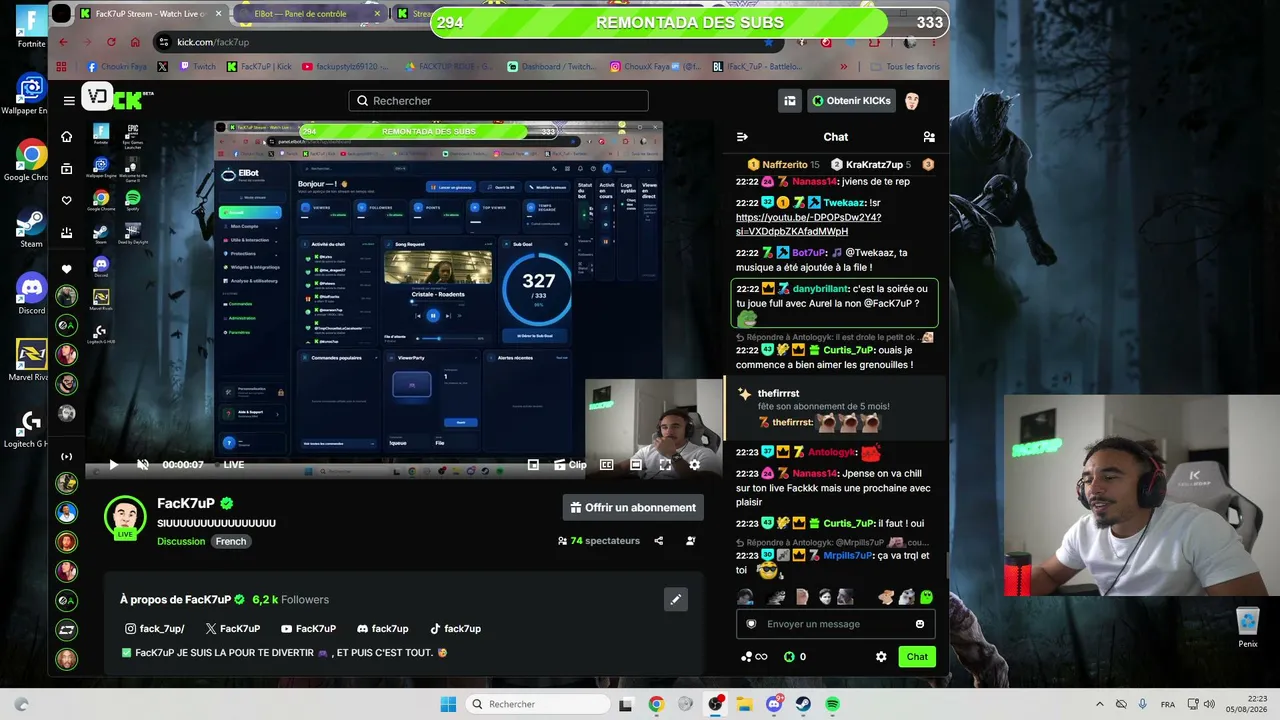The image size is (1280, 720).
Task: Mute or unmute the stream player volume
Action: coord(143,464)
